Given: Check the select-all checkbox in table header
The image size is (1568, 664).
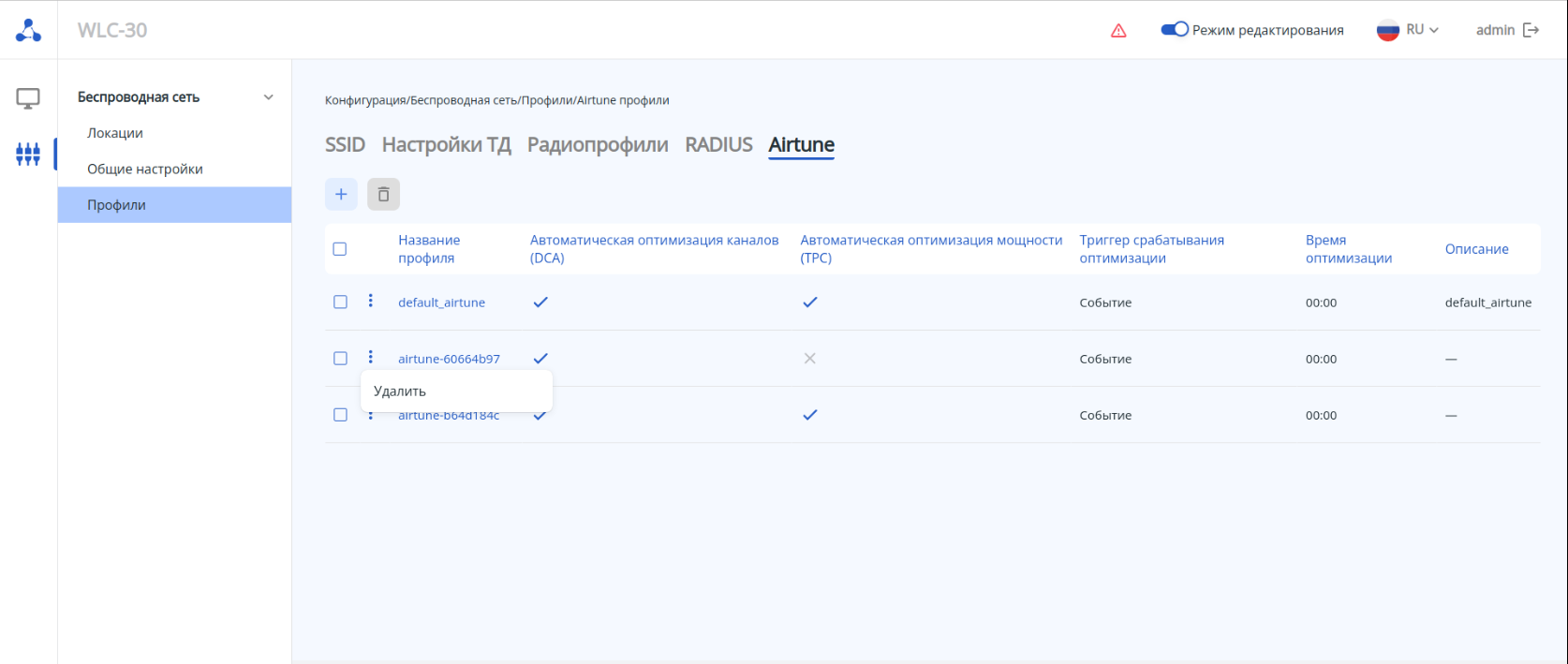Looking at the screenshot, I should (x=340, y=249).
